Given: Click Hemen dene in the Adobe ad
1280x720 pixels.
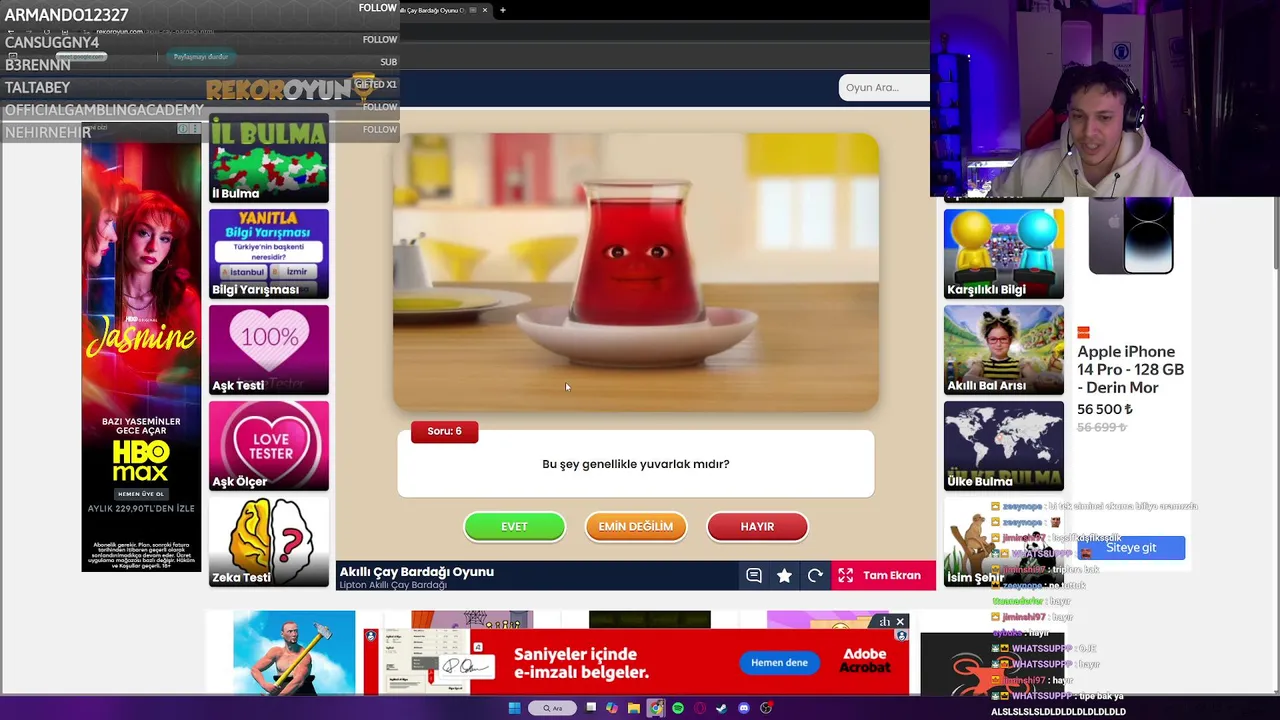Looking at the screenshot, I should [x=779, y=662].
